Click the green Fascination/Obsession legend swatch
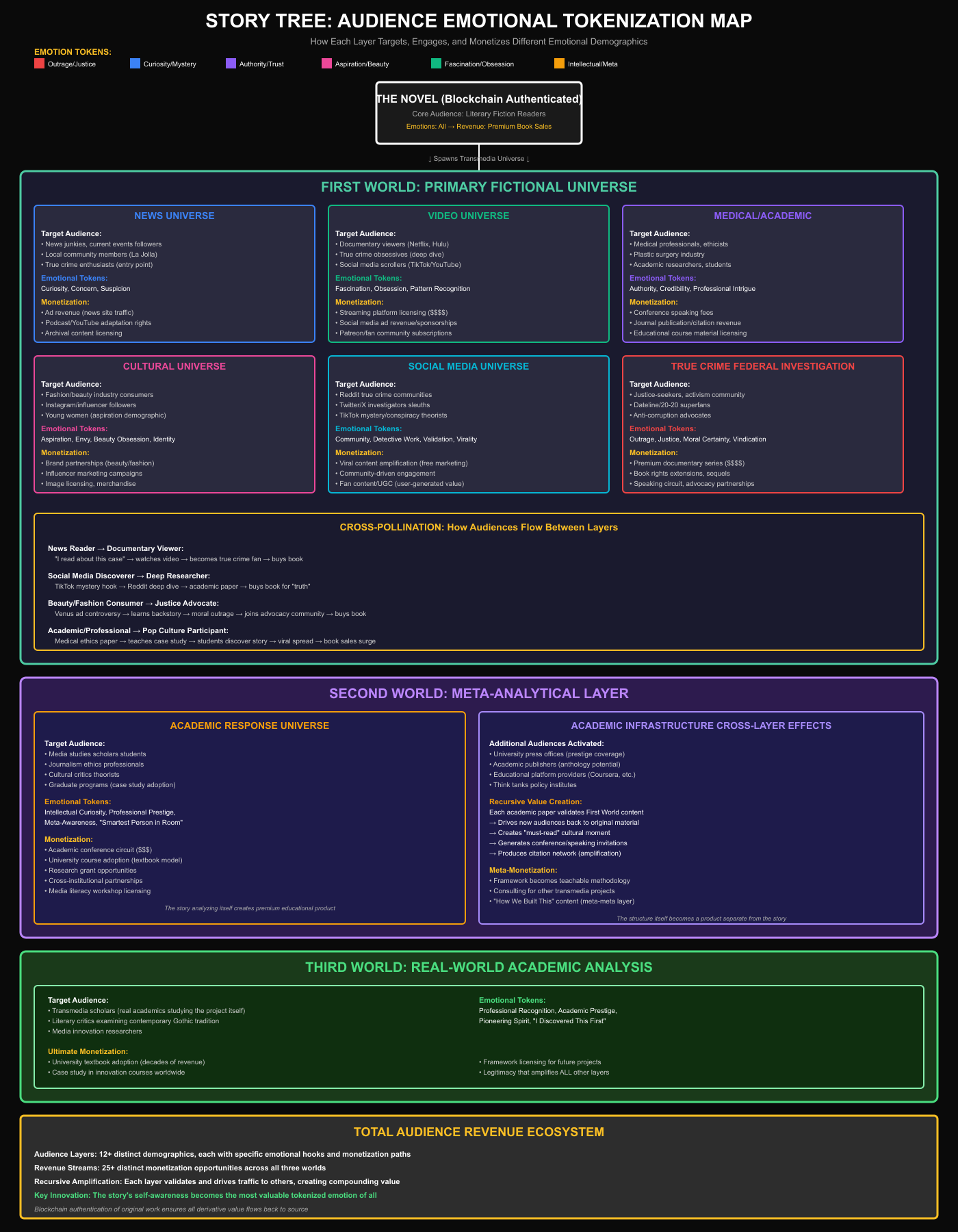Screen dimensions: 958x1232 click(x=436, y=64)
